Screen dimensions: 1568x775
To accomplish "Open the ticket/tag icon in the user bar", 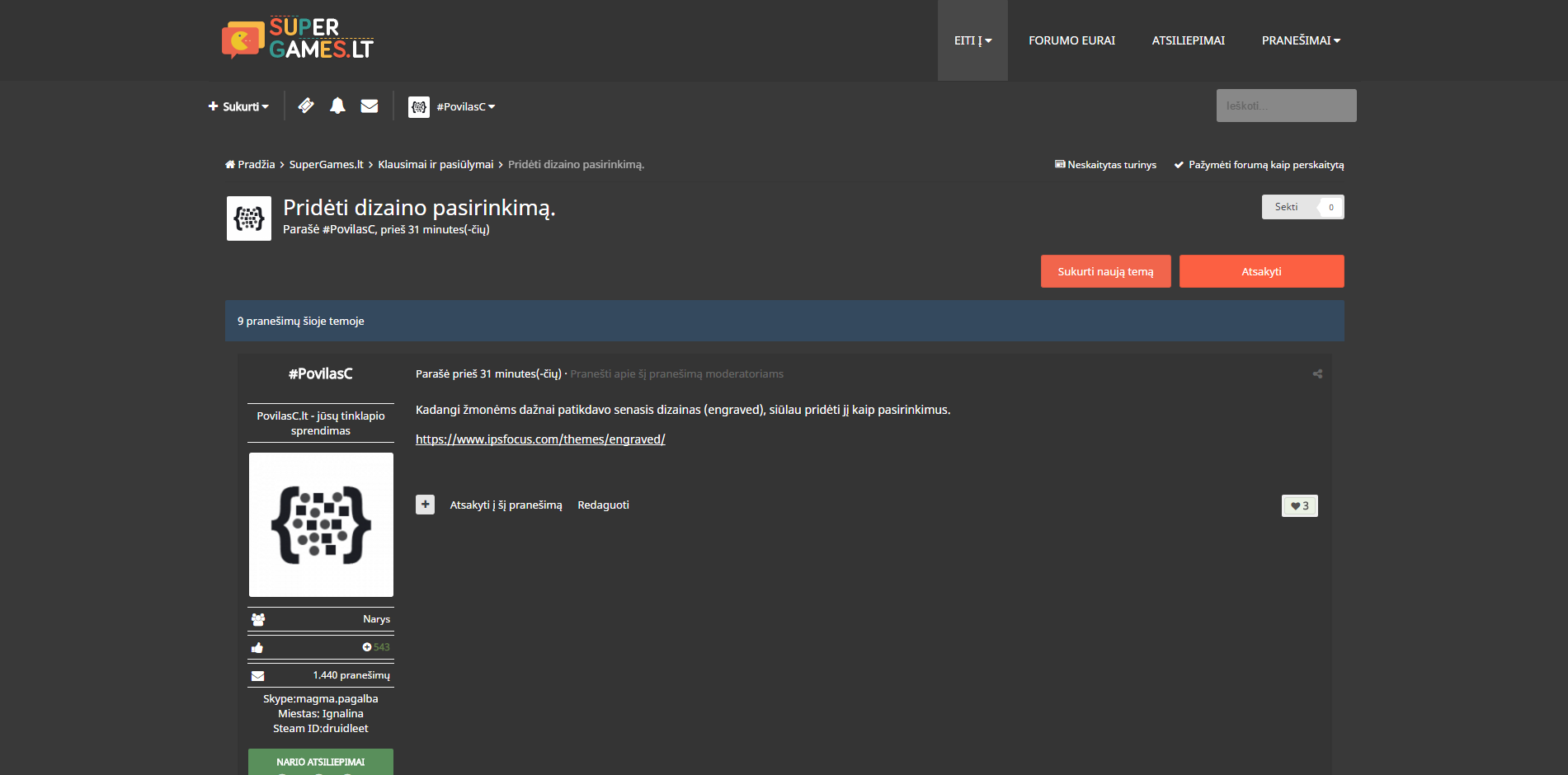I will 306,106.
